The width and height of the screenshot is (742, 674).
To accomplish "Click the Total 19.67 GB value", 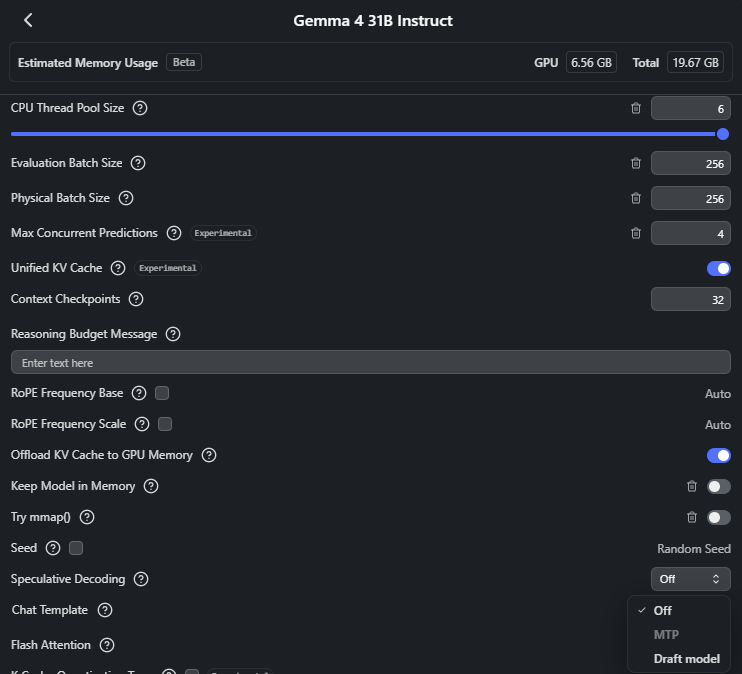I will [695, 62].
